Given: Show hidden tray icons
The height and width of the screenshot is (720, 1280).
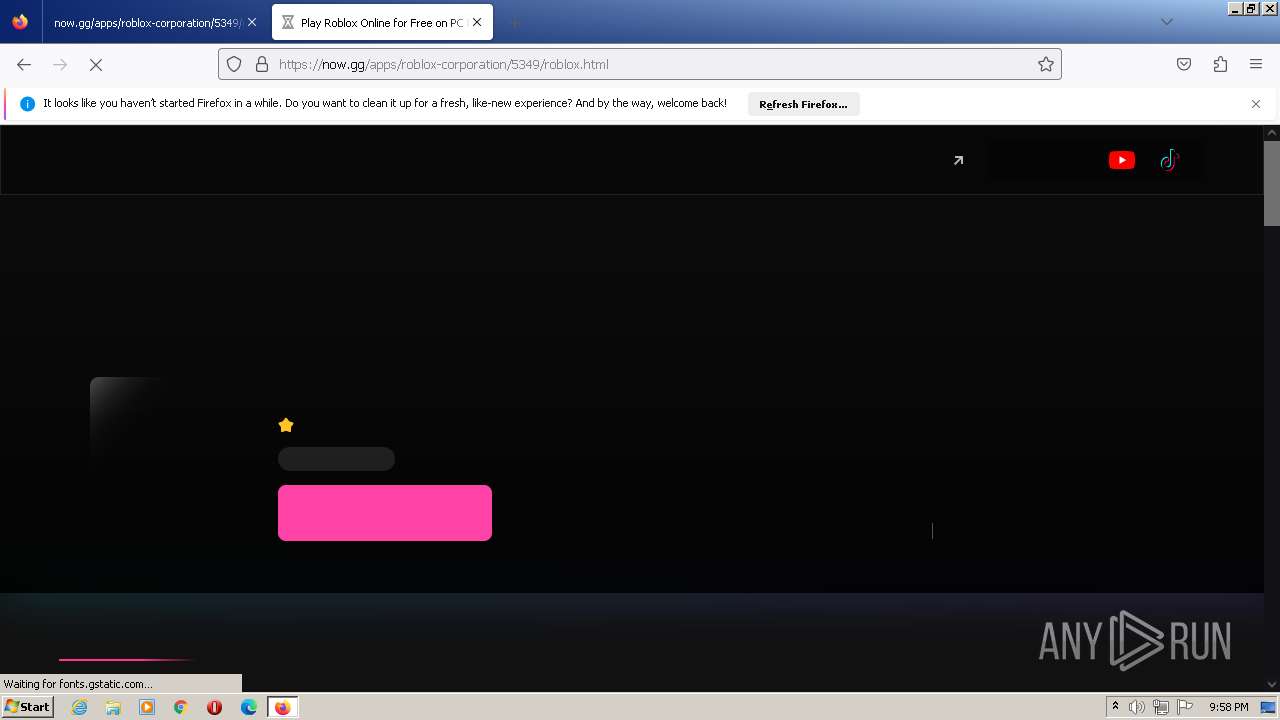Looking at the screenshot, I should (1115, 707).
